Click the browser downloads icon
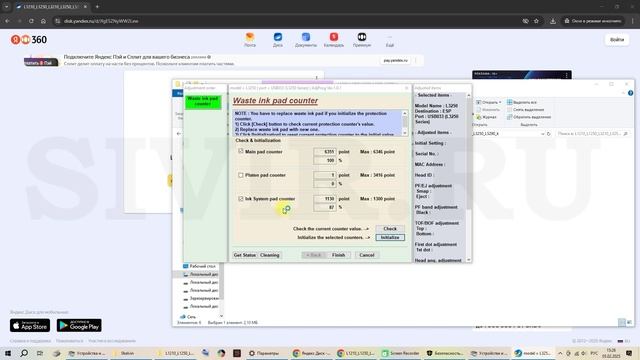 553,21
